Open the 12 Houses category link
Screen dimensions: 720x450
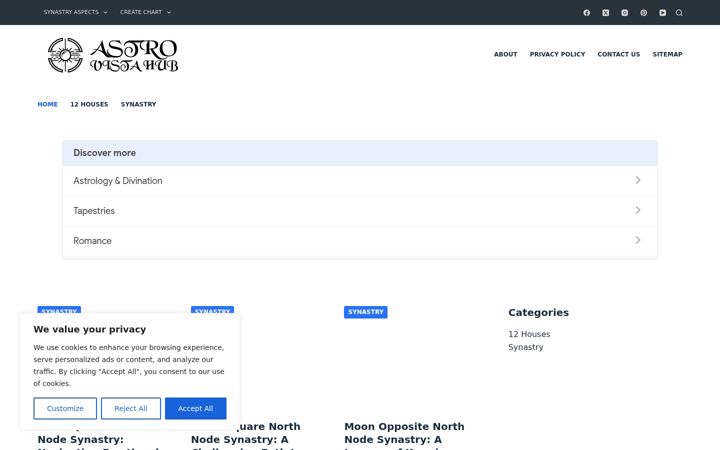tap(529, 334)
